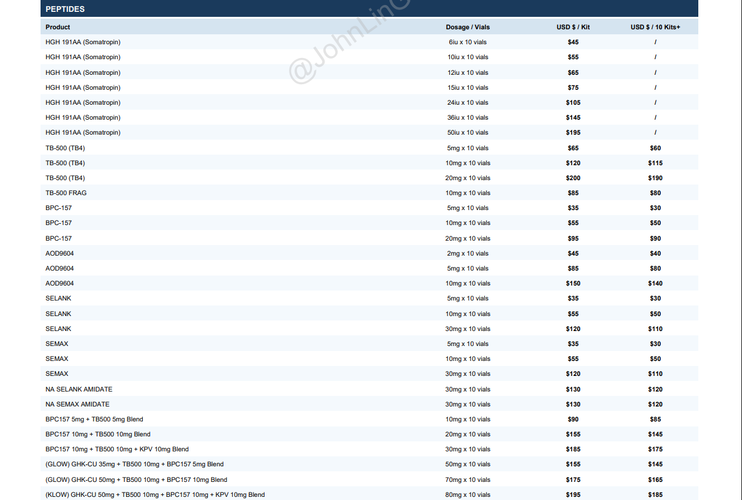Click the $190 10 Kits+ price
This screenshot has height=500, width=742.
pos(655,178)
